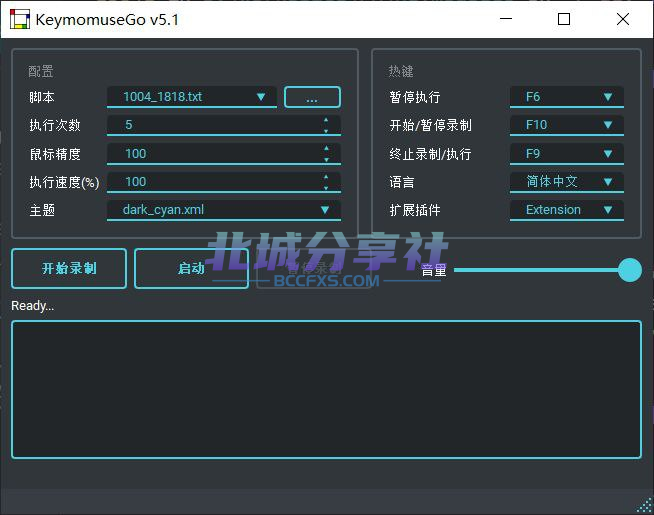Click the disabled 暂停录制 pause recording button
Screen dimensions: 654x515
pos(314,268)
